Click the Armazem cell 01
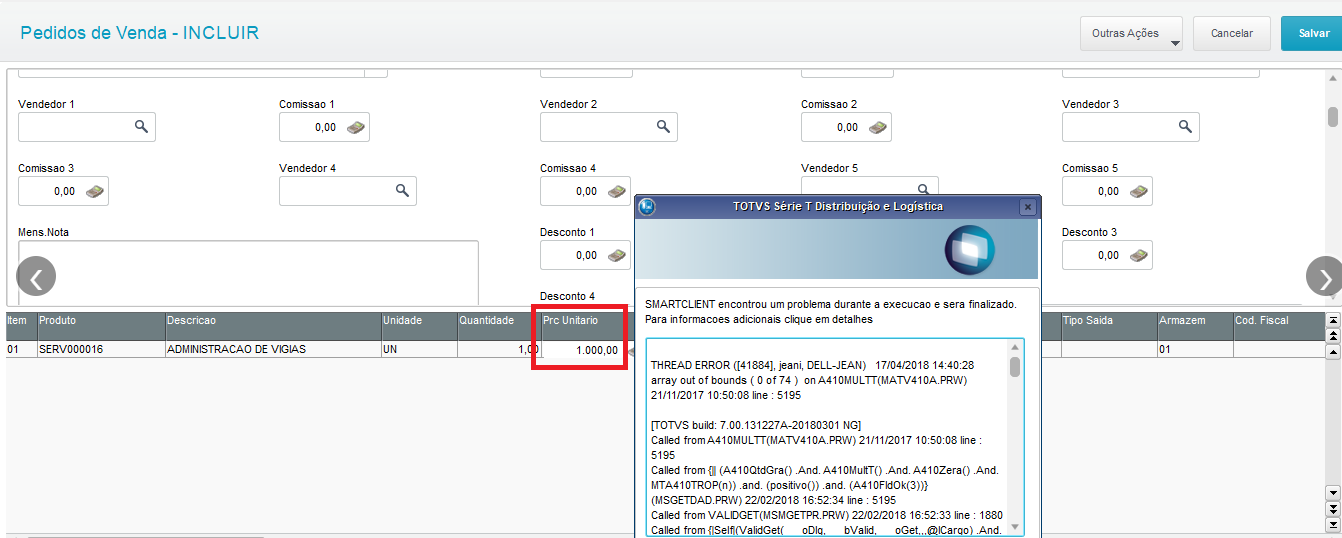This screenshot has width=1342, height=538. [x=1194, y=349]
